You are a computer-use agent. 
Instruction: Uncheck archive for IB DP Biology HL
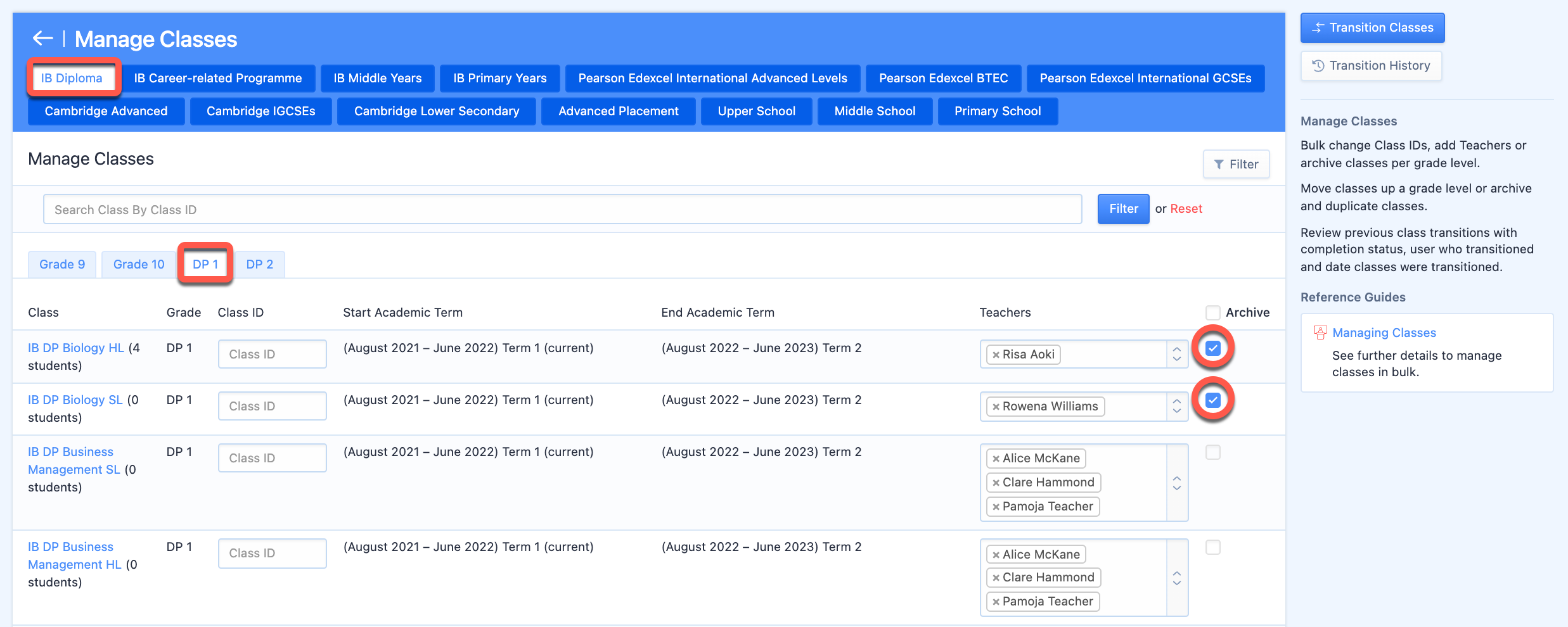[x=1212, y=348]
